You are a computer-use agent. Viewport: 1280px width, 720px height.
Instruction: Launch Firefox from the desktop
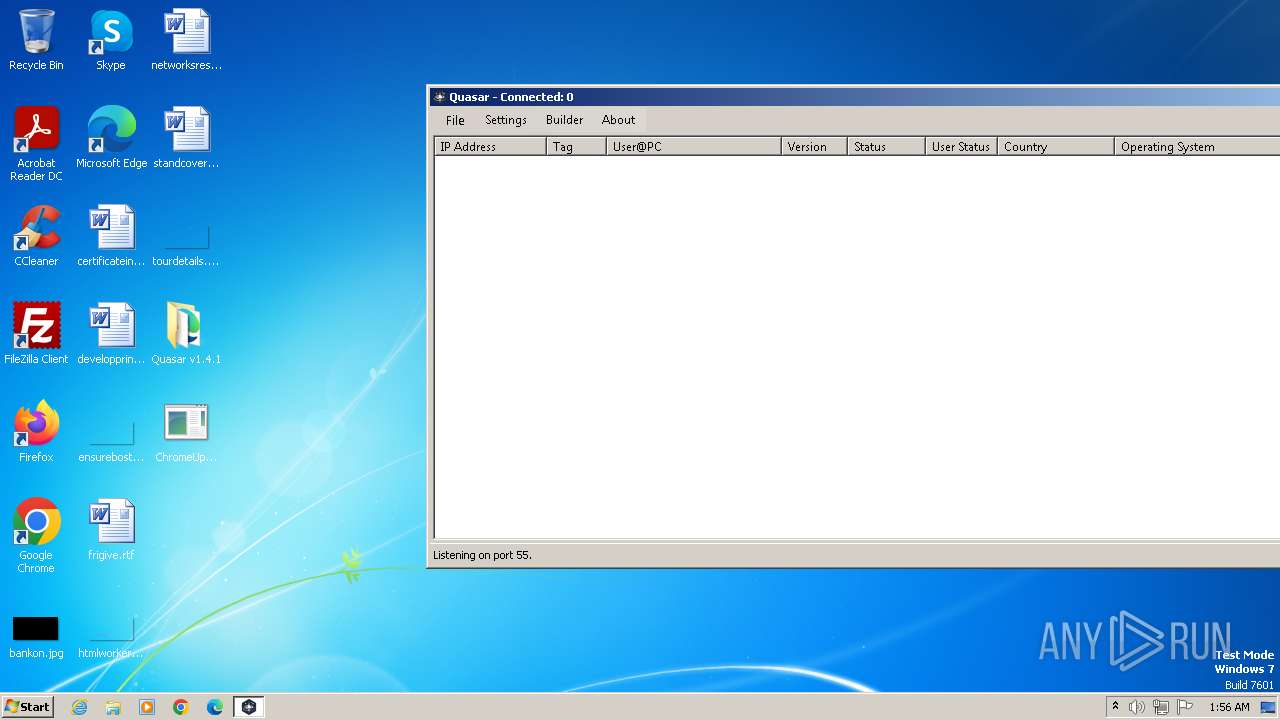click(36, 432)
